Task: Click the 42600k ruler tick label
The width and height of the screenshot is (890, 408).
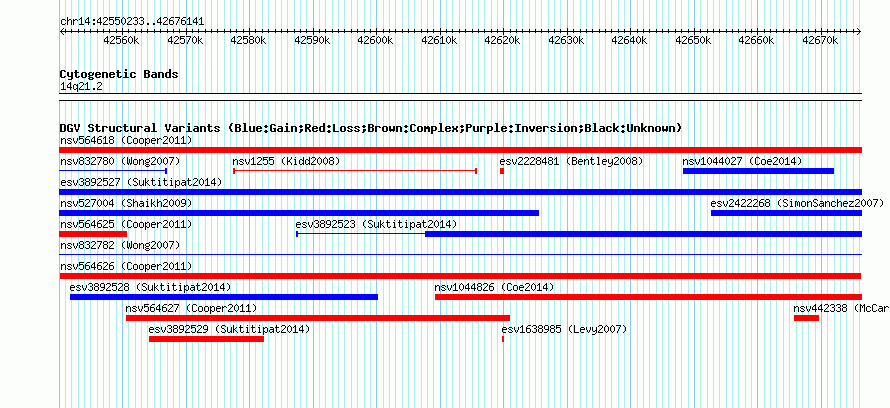Action: [x=376, y=41]
